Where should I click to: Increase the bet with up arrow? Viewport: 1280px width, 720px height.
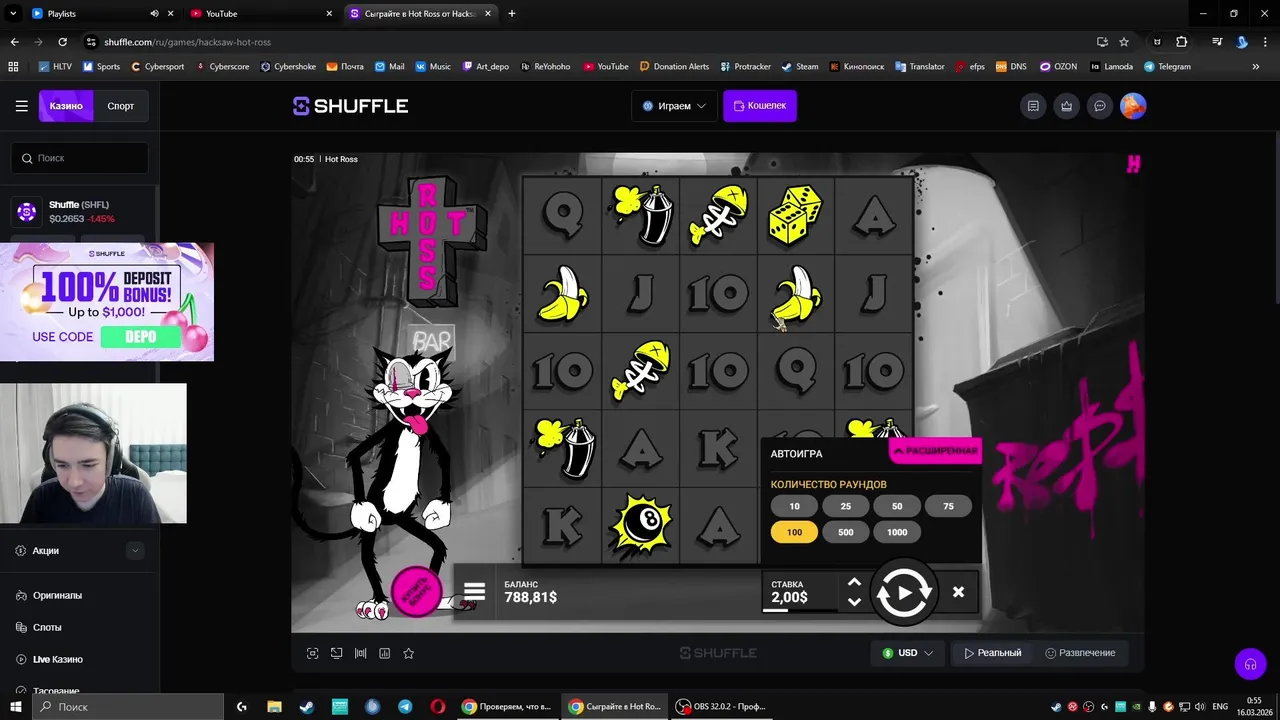854,582
